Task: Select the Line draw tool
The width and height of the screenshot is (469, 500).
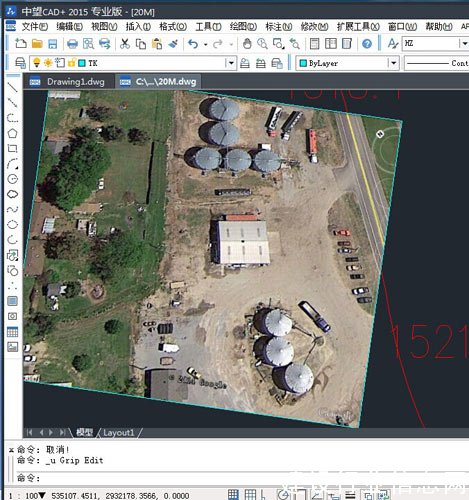Action: pyautogui.click(x=12, y=87)
